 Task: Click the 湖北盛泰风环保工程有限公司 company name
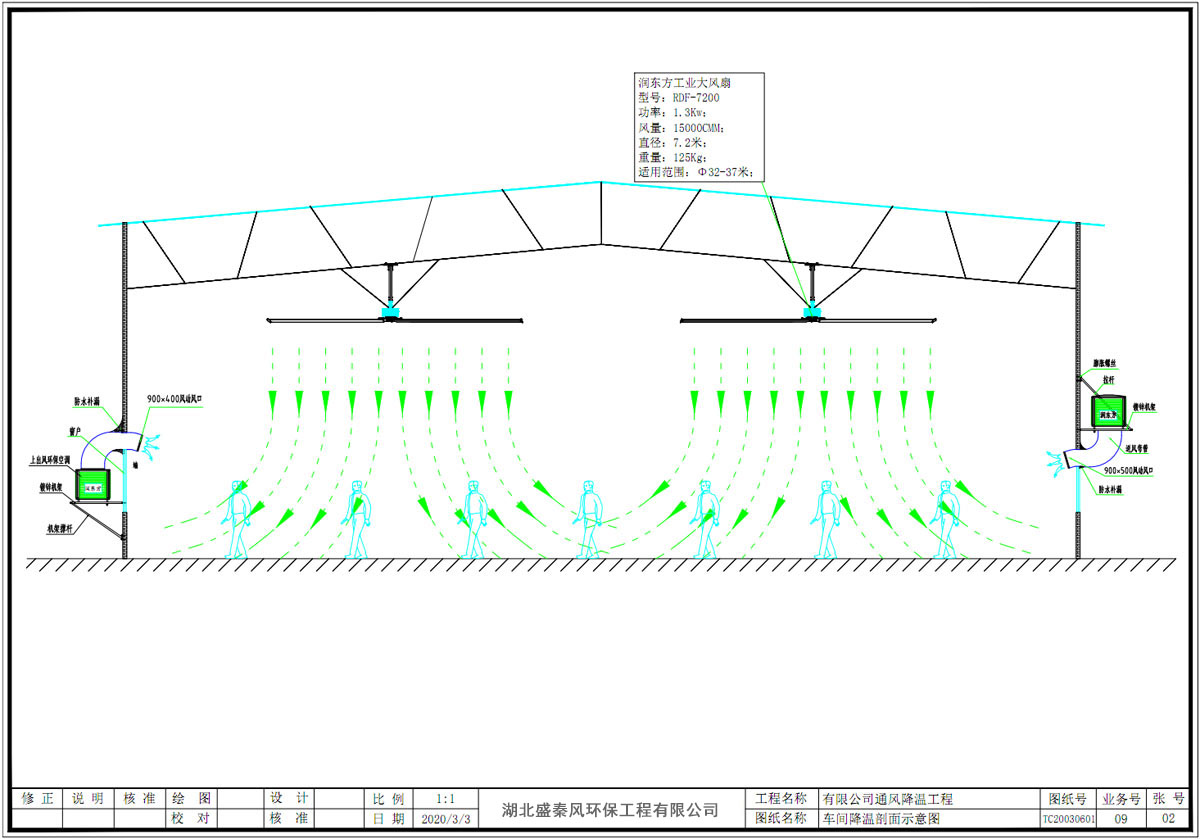(x=610, y=809)
